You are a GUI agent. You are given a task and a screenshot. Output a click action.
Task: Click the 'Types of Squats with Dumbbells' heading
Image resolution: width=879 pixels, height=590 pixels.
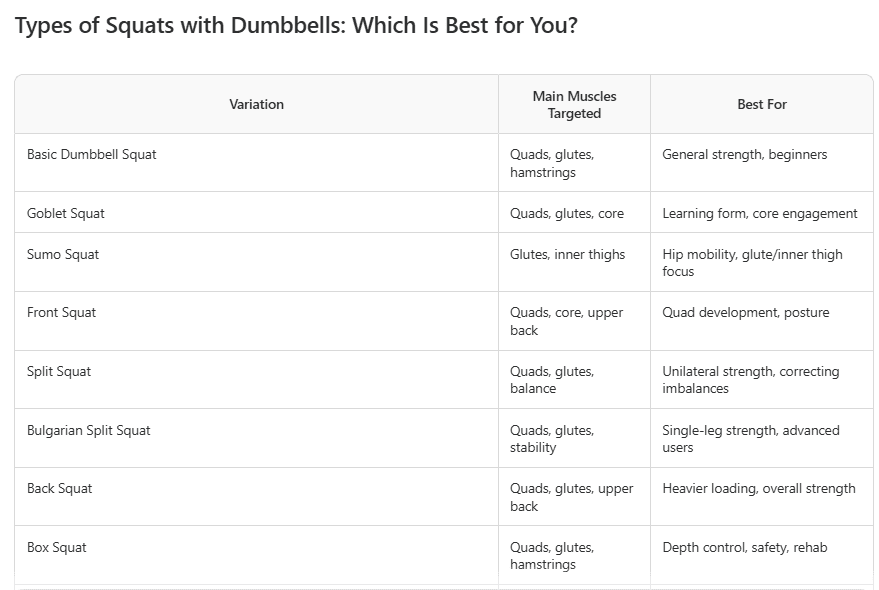(296, 25)
